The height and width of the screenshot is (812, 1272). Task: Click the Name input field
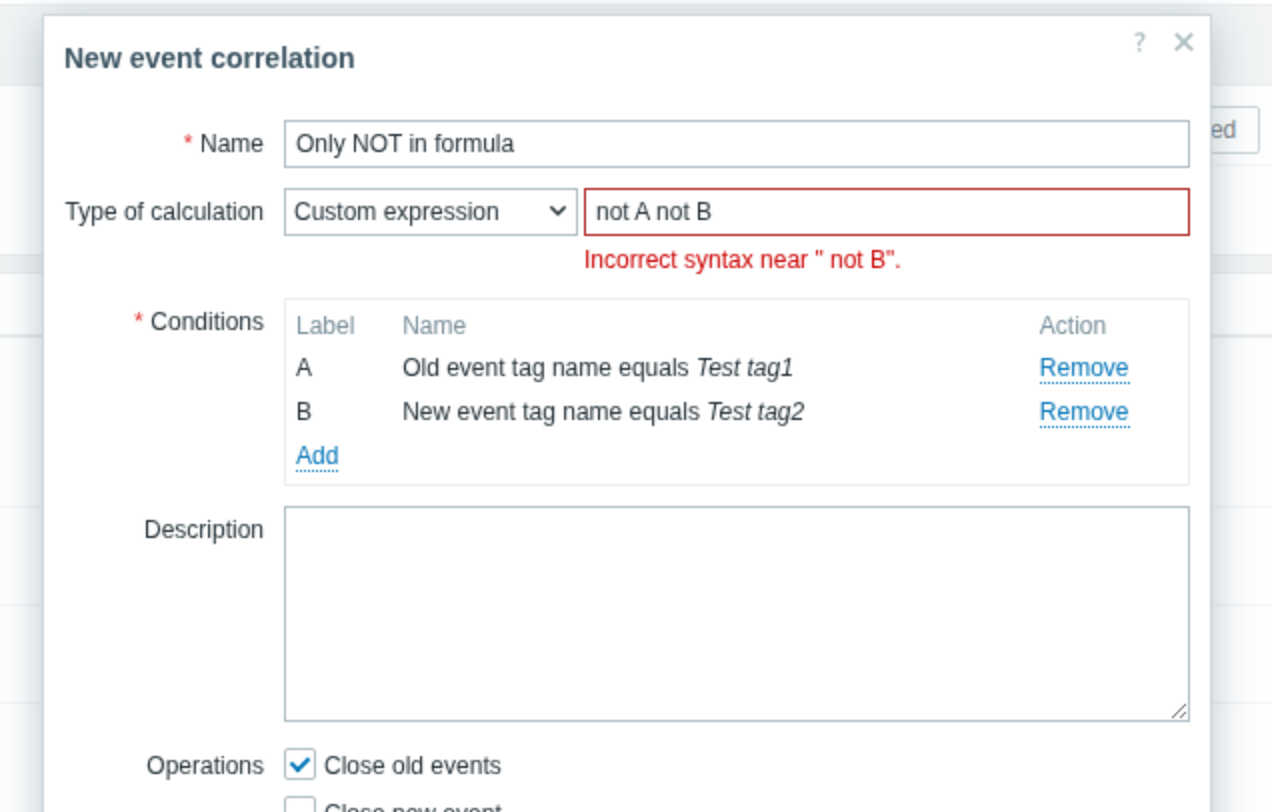coord(736,144)
